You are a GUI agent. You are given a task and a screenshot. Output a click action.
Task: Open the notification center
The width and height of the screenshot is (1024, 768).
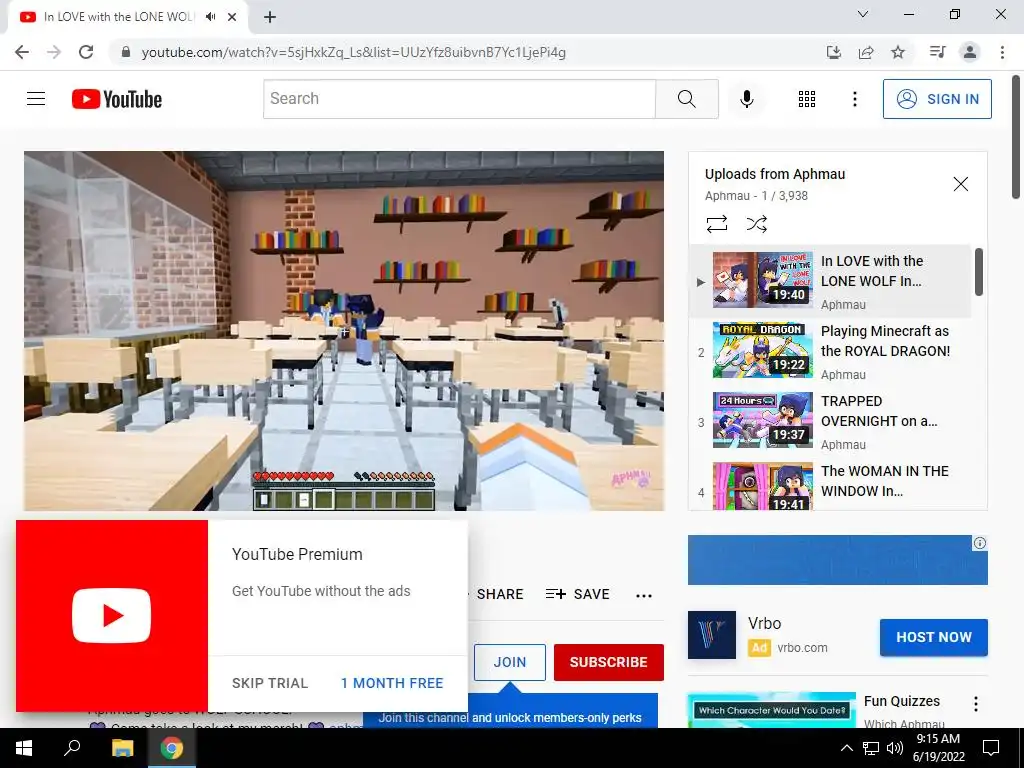(x=991, y=748)
